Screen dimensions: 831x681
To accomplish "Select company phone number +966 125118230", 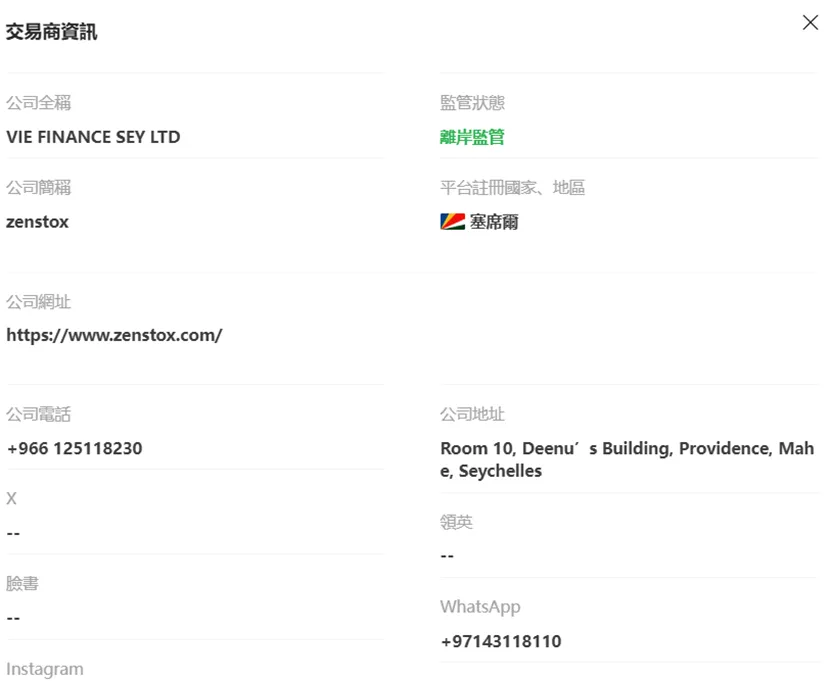I will (x=74, y=448).
